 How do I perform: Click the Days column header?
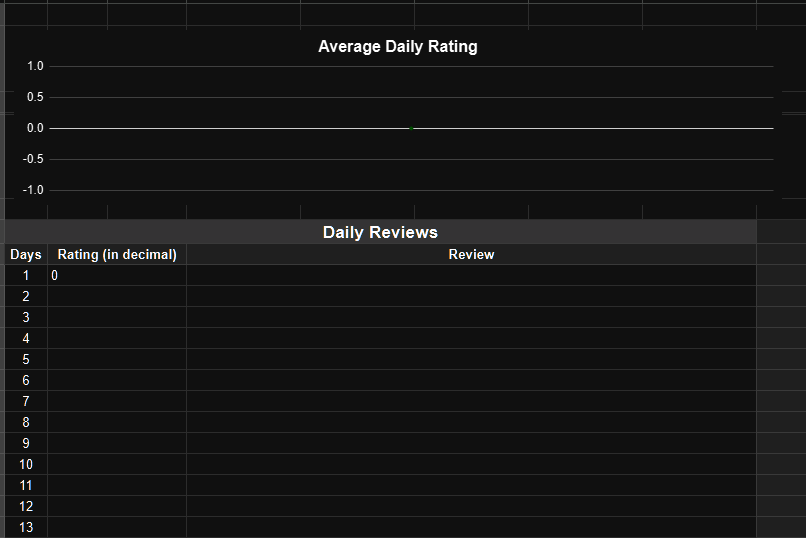click(x=26, y=254)
